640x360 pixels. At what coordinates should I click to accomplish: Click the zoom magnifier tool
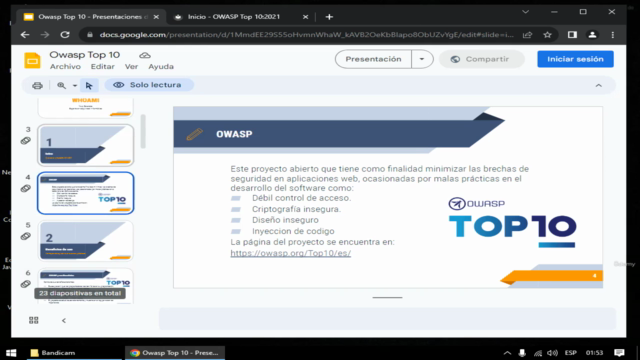point(61,85)
